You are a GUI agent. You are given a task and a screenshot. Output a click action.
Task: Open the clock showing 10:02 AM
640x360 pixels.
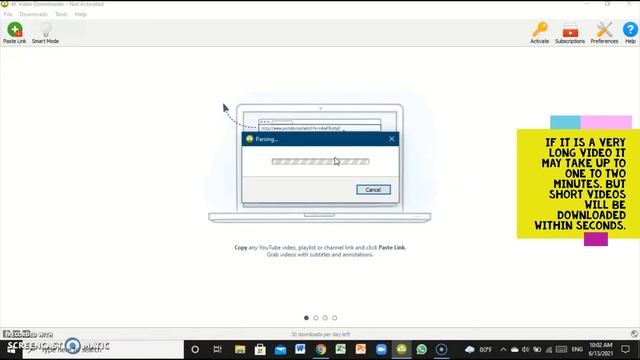[x=601, y=349]
